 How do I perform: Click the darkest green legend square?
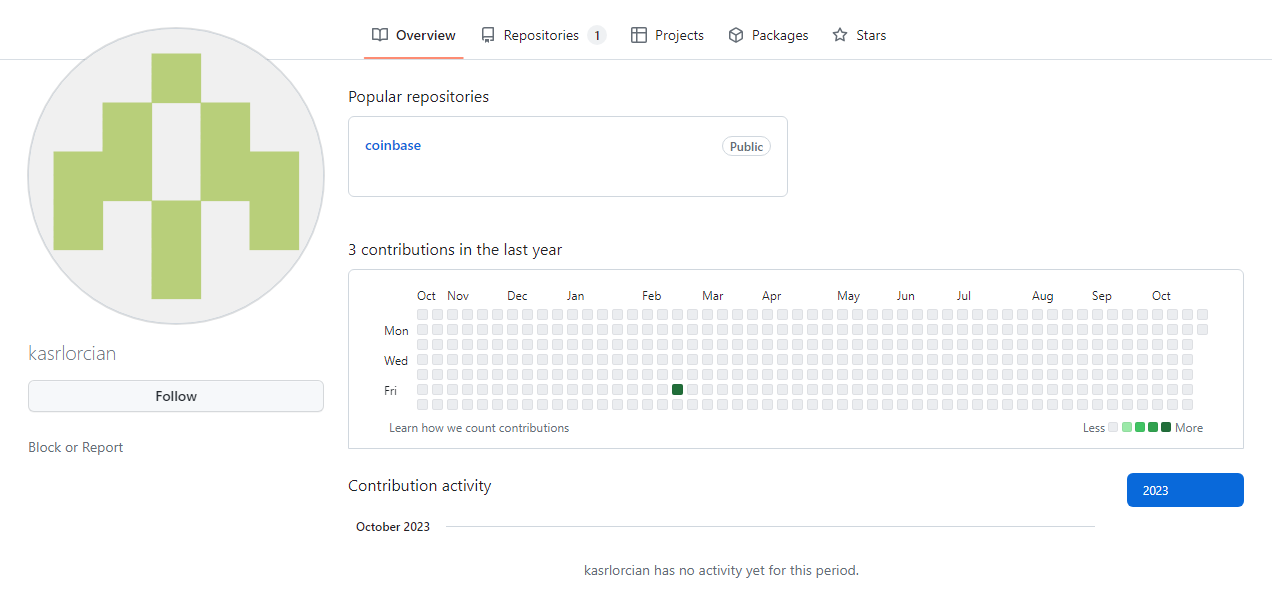click(1166, 427)
